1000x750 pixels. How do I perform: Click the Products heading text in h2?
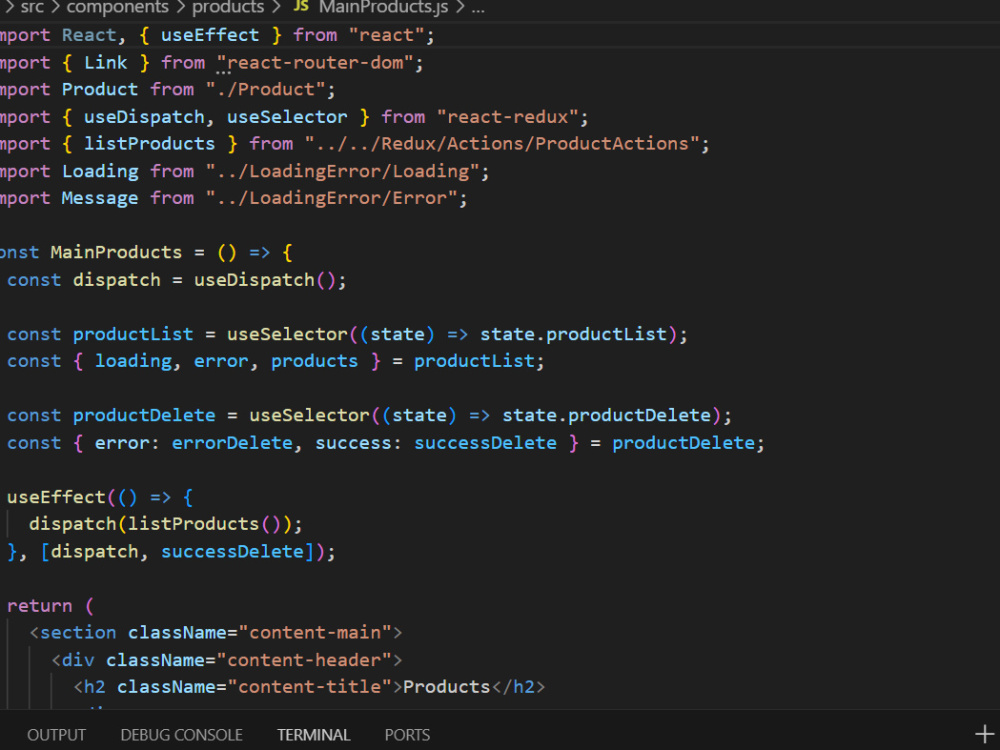click(446, 687)
